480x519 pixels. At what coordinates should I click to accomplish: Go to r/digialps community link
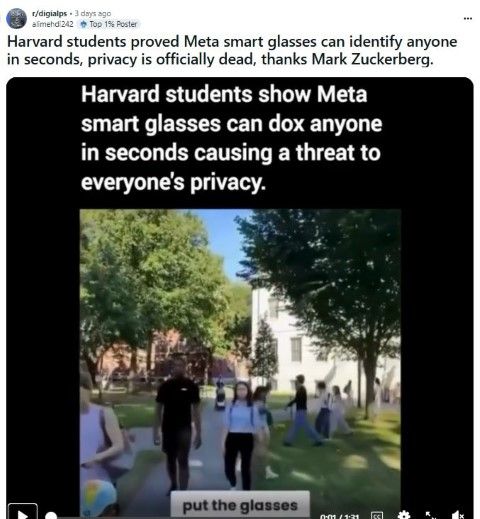49,14
